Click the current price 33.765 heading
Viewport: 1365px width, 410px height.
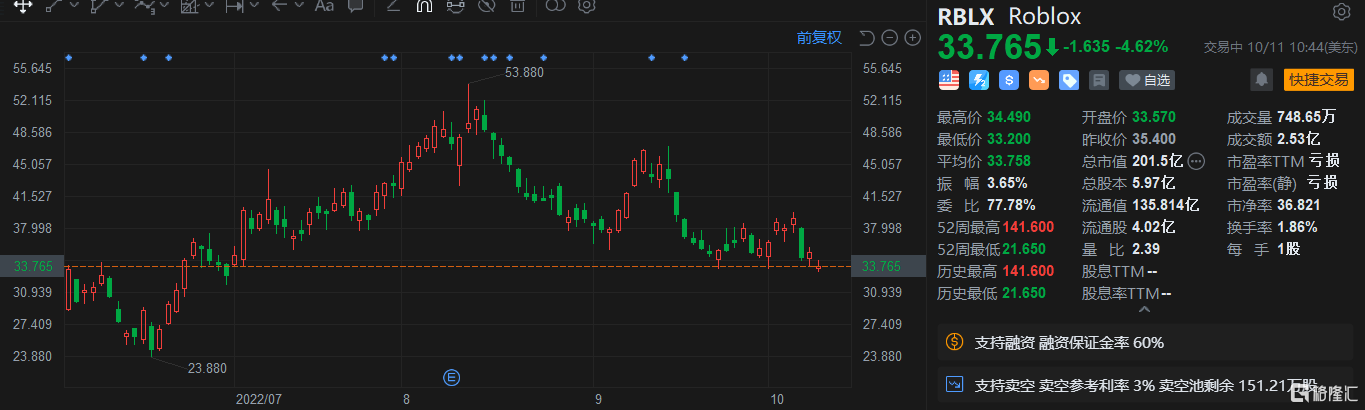(x=989, y=47)
